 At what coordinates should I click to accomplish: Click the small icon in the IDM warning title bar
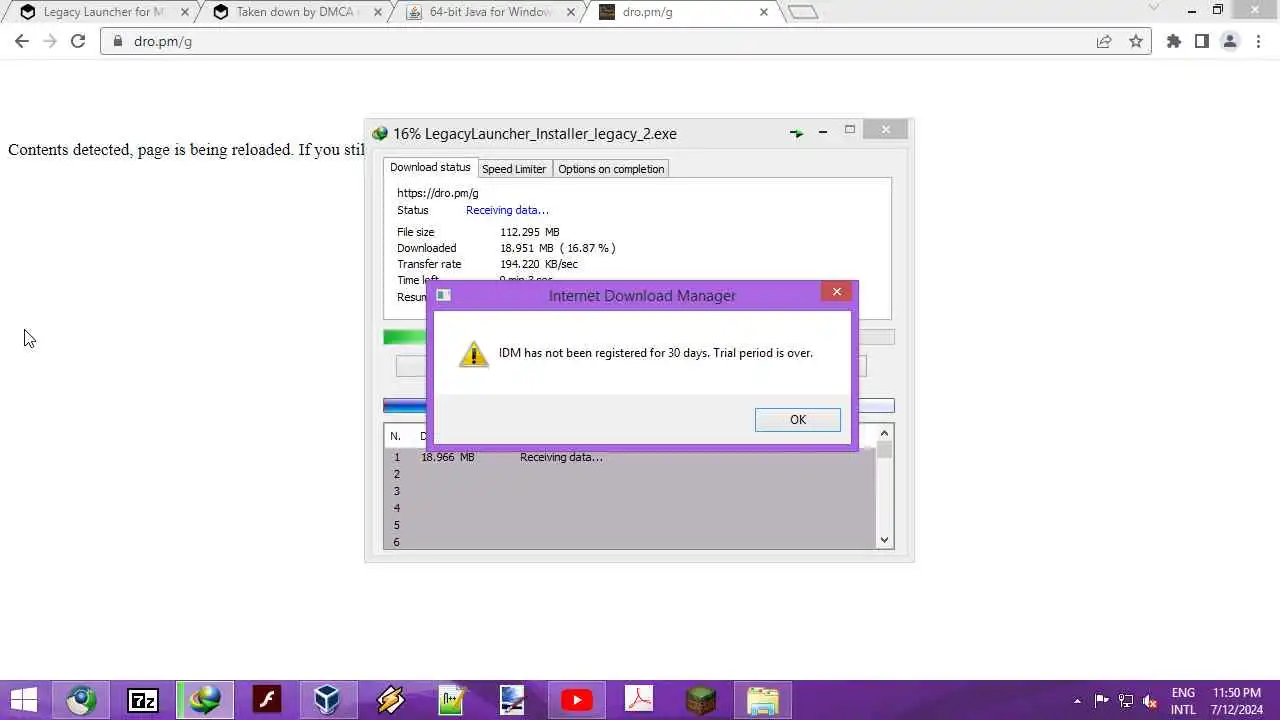point(443,295)
